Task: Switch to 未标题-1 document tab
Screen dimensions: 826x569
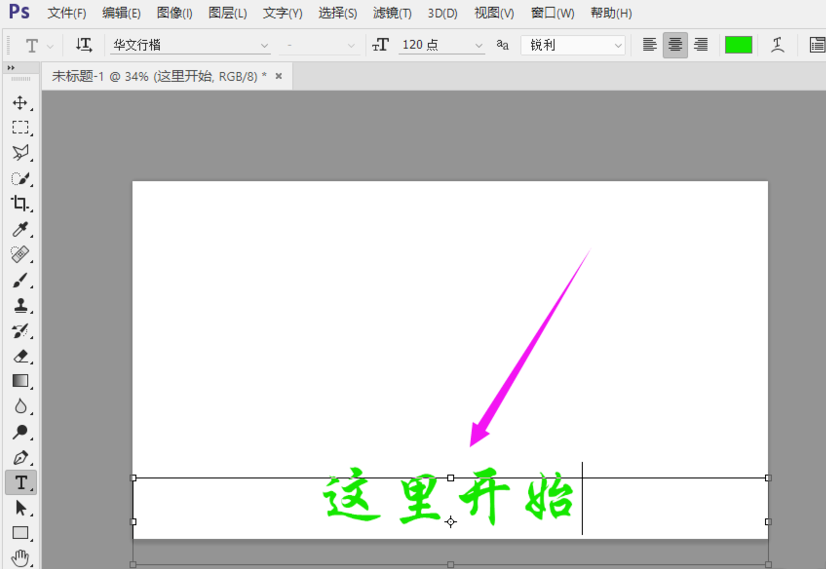Action: tap(159, 77)
